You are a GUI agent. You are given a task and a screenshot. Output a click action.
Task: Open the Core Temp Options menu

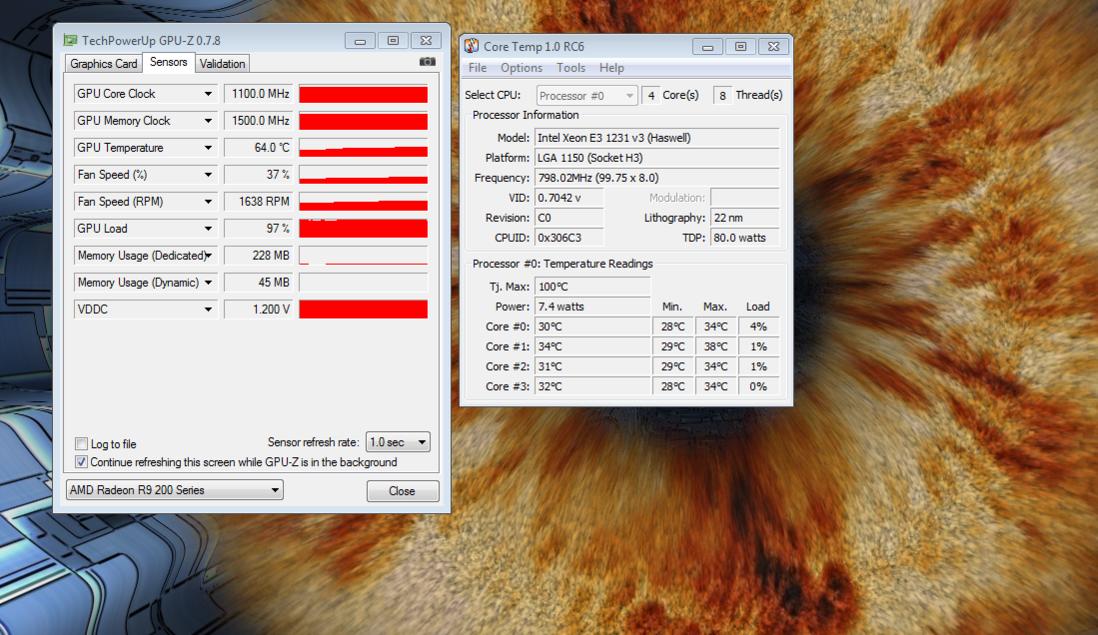click(x=522, y=68)
